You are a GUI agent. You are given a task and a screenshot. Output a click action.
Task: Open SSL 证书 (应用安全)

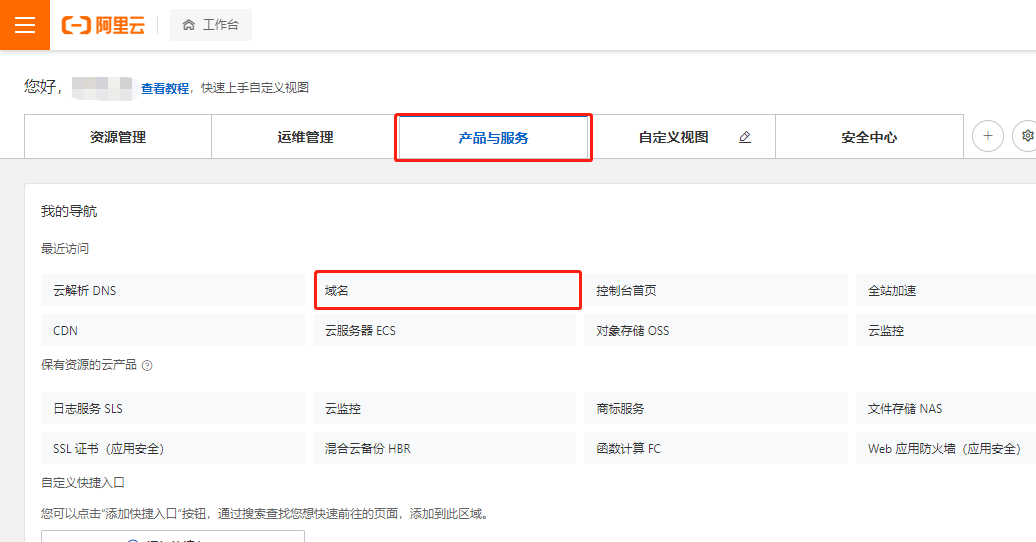click(172, 449)
